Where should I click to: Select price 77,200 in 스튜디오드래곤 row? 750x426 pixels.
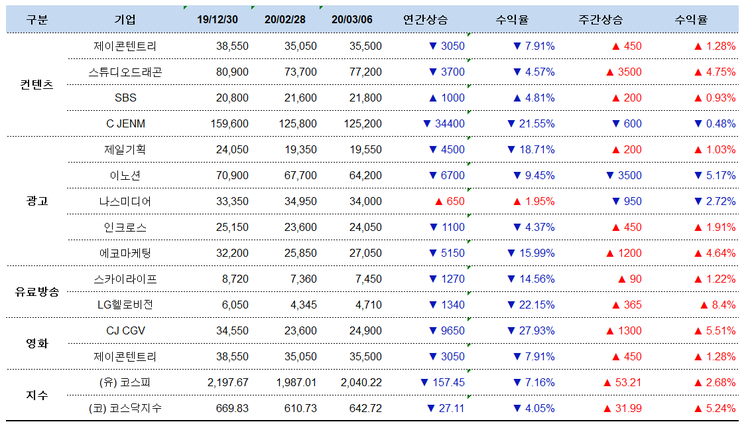point(365,72)
